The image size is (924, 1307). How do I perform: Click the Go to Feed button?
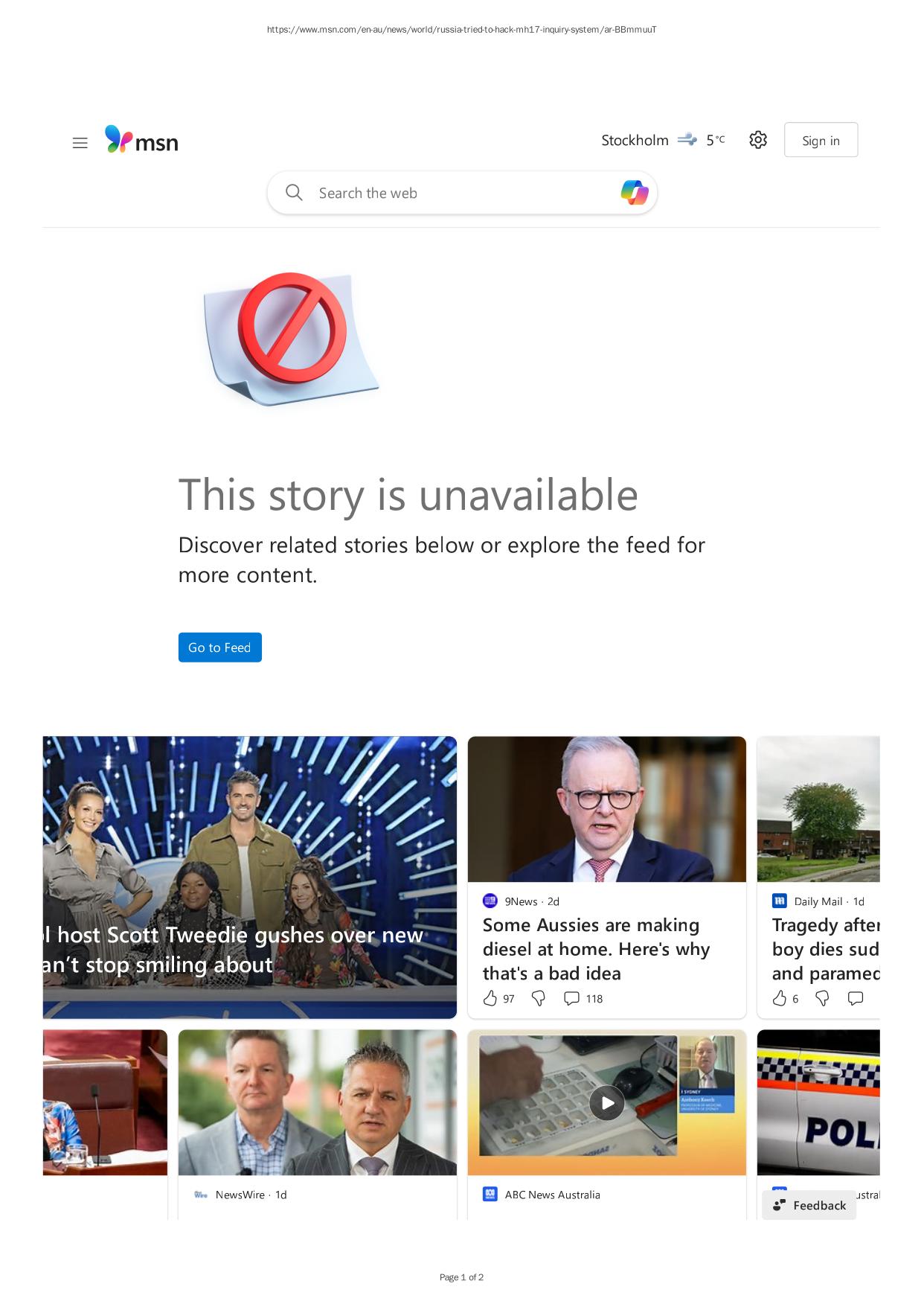[x=219, y=648]
